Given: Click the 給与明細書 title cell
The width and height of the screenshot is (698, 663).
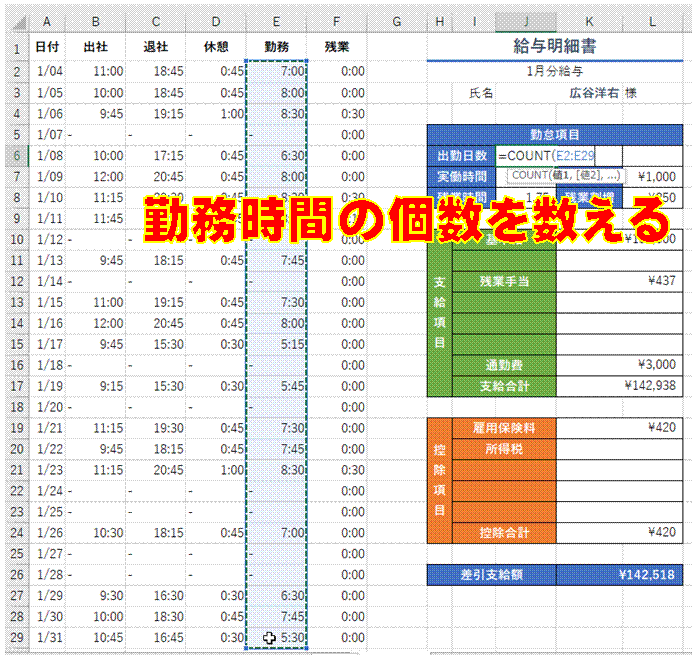Looking at the screenshot, I should click(x=555, y=46).
